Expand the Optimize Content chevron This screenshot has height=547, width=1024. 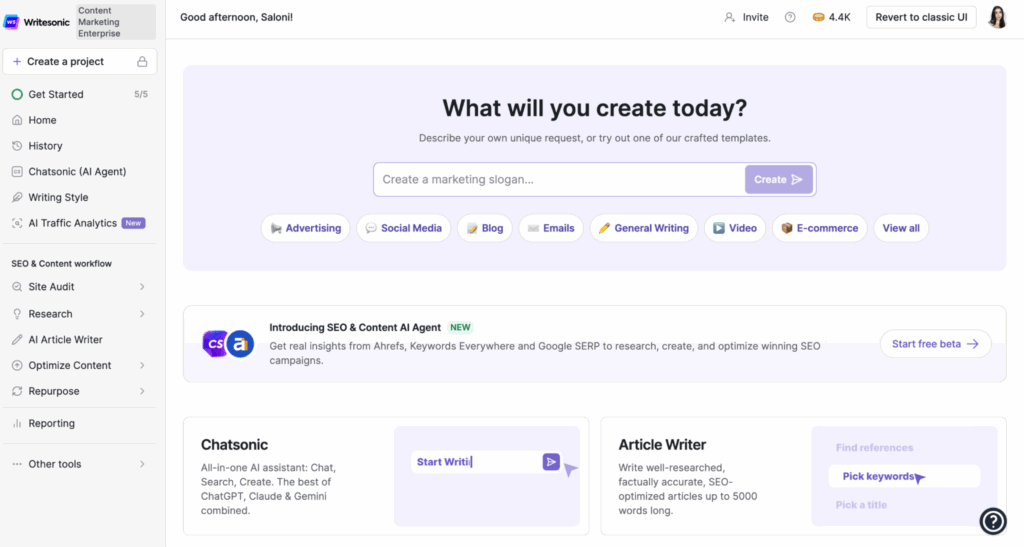click(x=142, y=366)
